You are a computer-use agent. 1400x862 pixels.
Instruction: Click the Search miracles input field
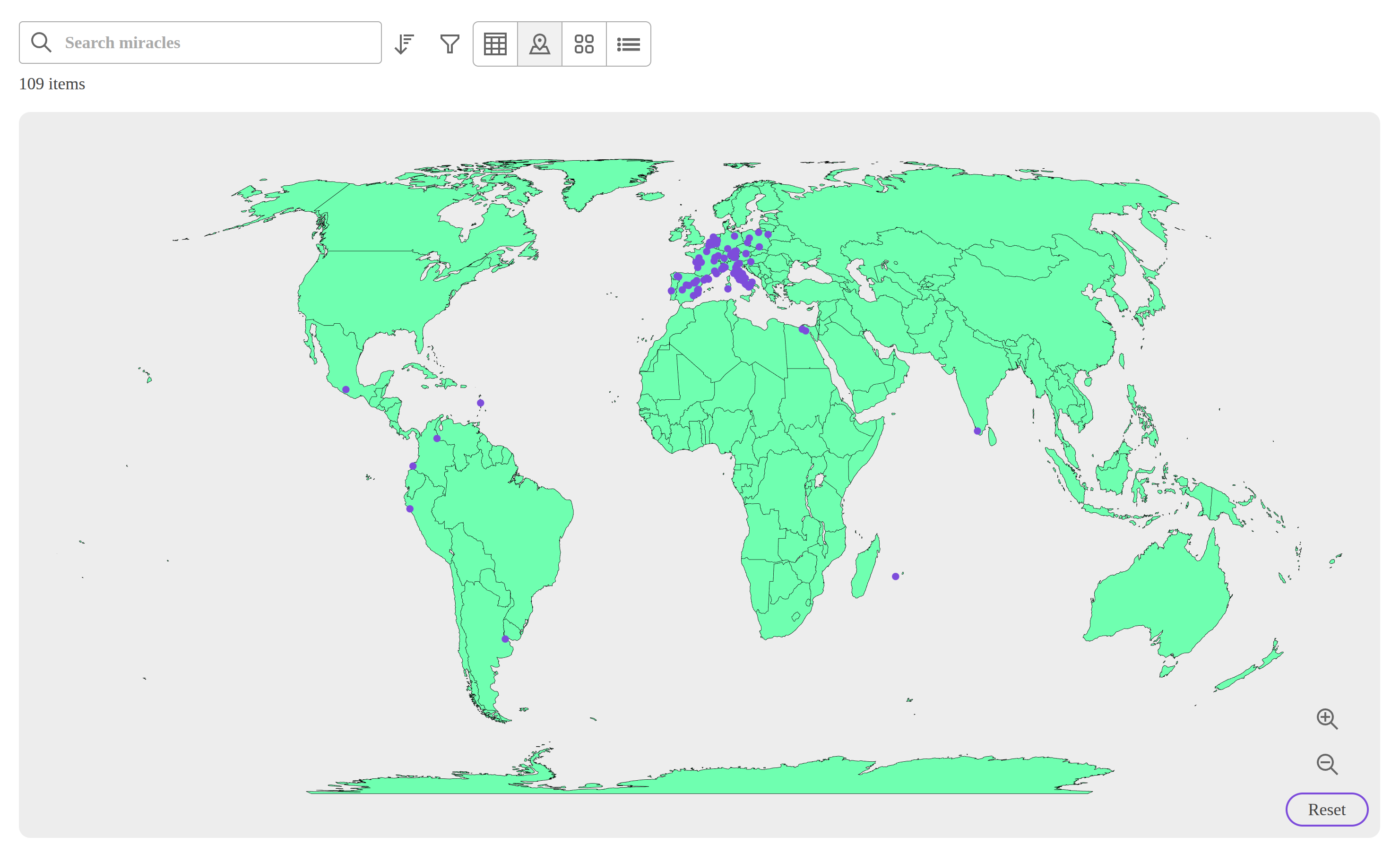[x=200, y=43]
